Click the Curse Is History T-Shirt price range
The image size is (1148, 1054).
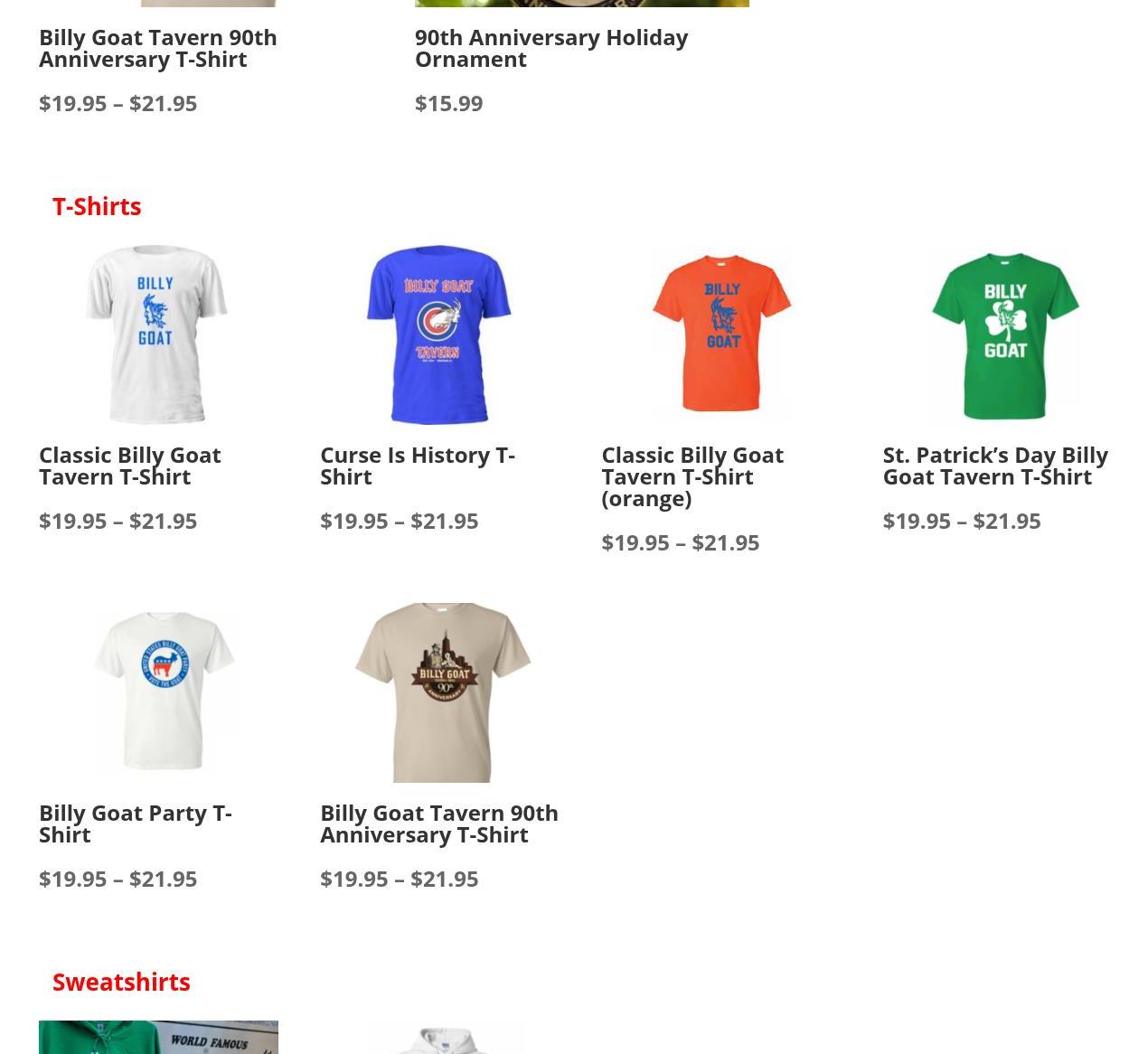coord(400,521)
